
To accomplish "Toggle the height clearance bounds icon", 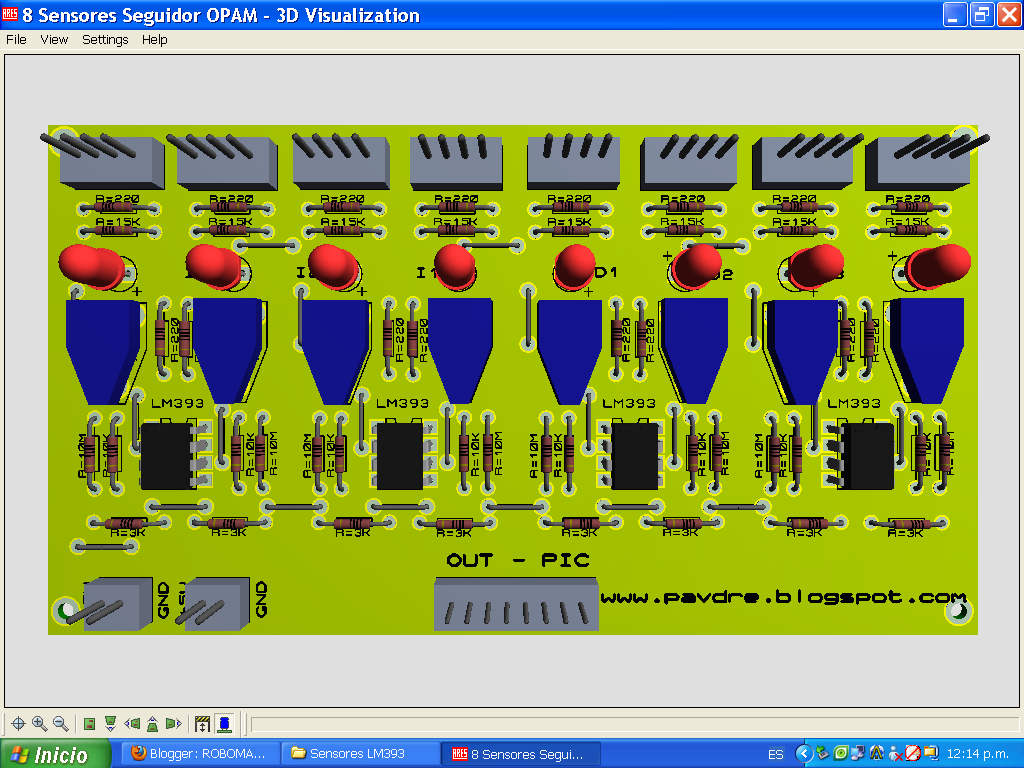I will tap(202, 724).
